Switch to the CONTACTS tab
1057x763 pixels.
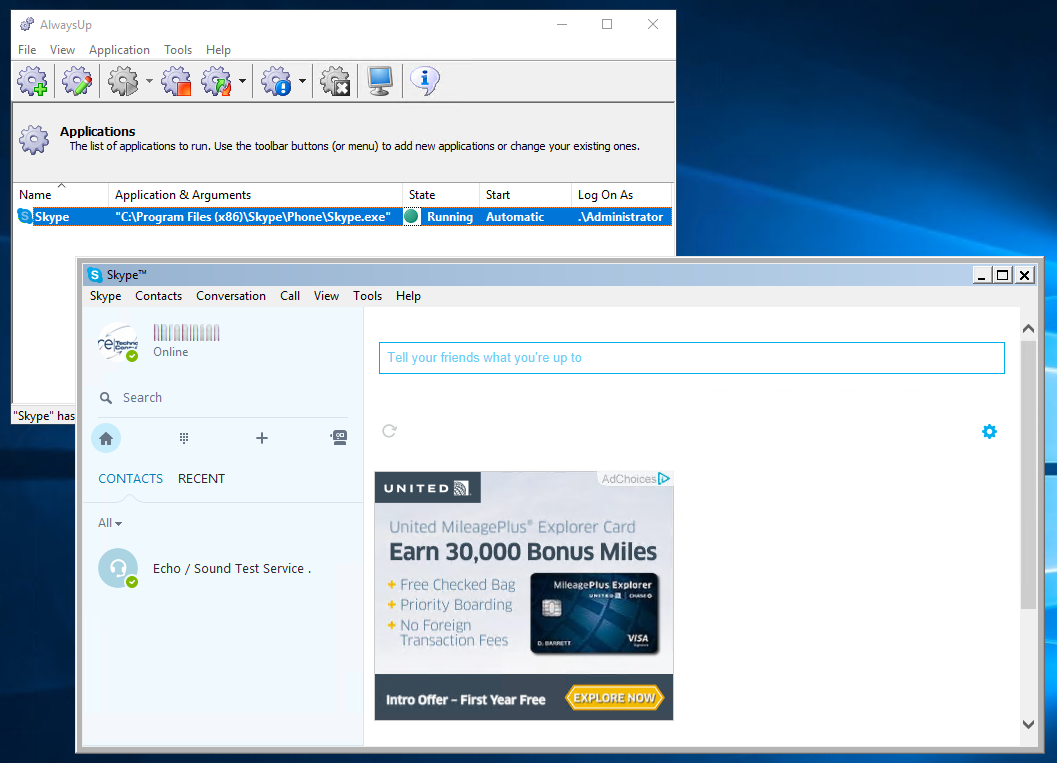click(x=131, y=479)
